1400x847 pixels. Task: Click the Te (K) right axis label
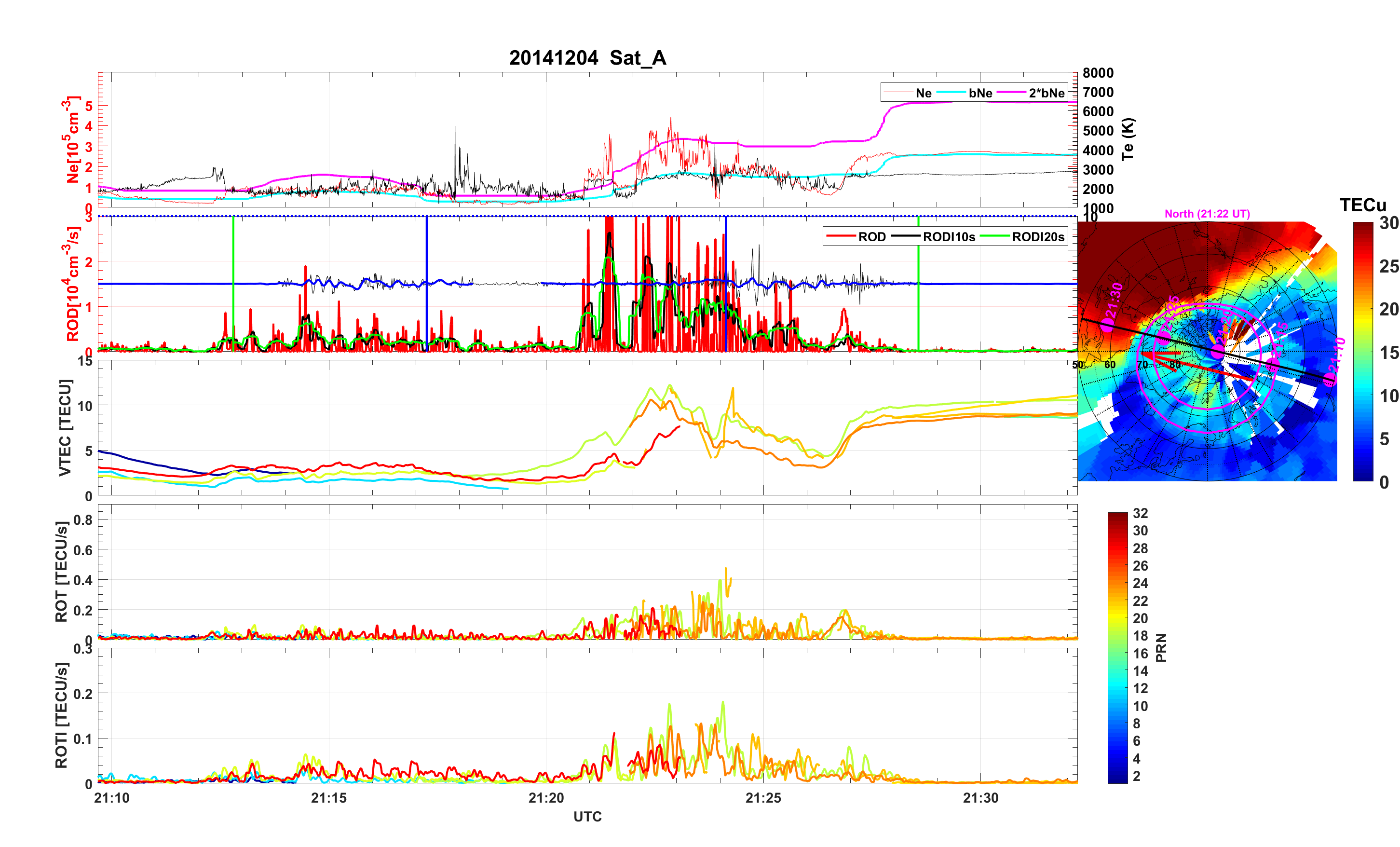tap(1128, 139)
